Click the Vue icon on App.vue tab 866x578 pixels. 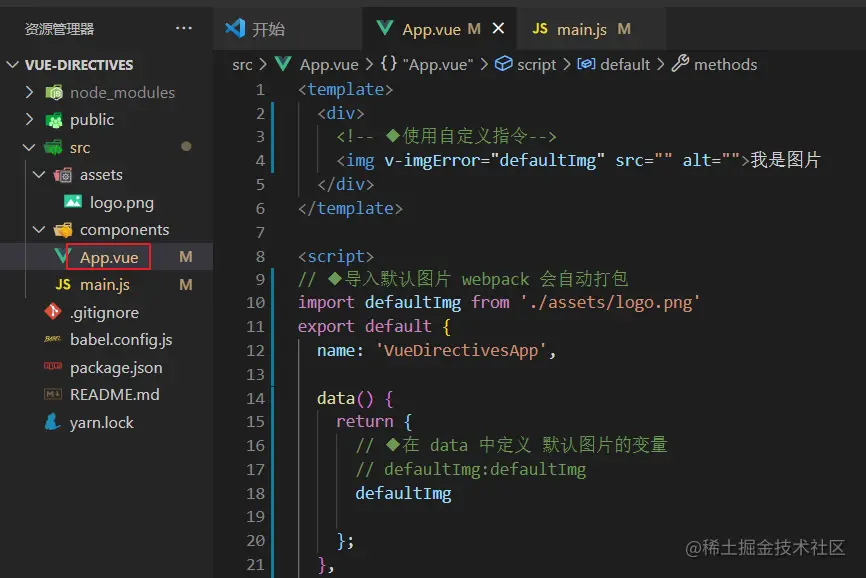pos(385,28)
